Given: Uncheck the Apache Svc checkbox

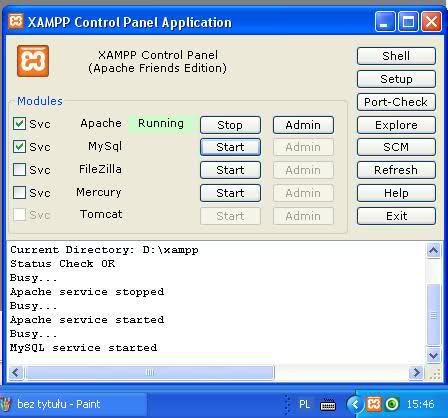Looking at the screenshot, I should point(19,123).
